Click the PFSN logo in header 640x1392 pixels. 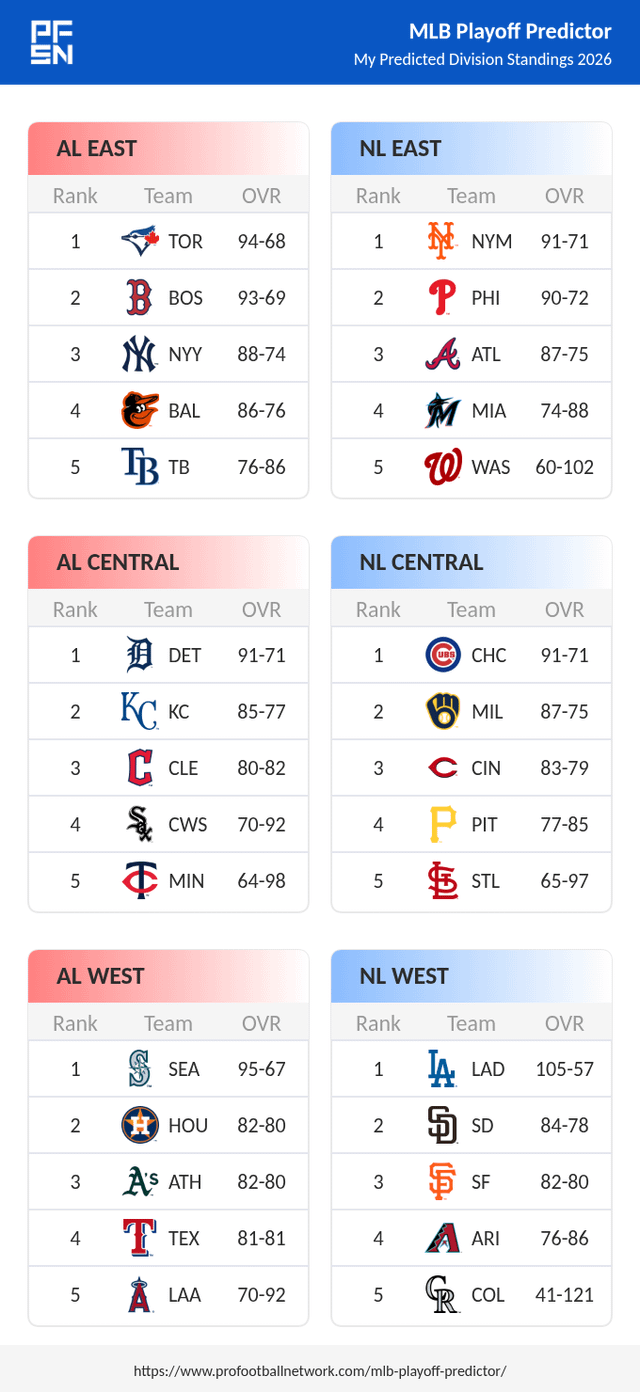(51, 43)
